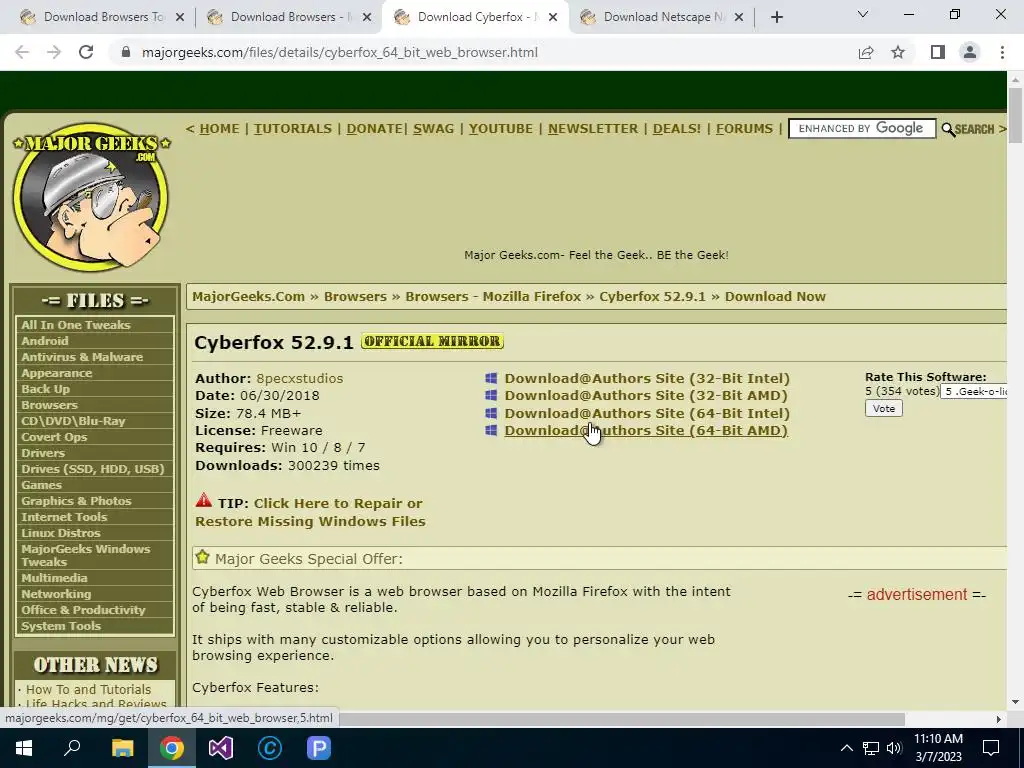Viewport: 1024px width, 768px height.
Task: Click Windows icon beside 64-Bit AMD download
Action: coord(491,430)
